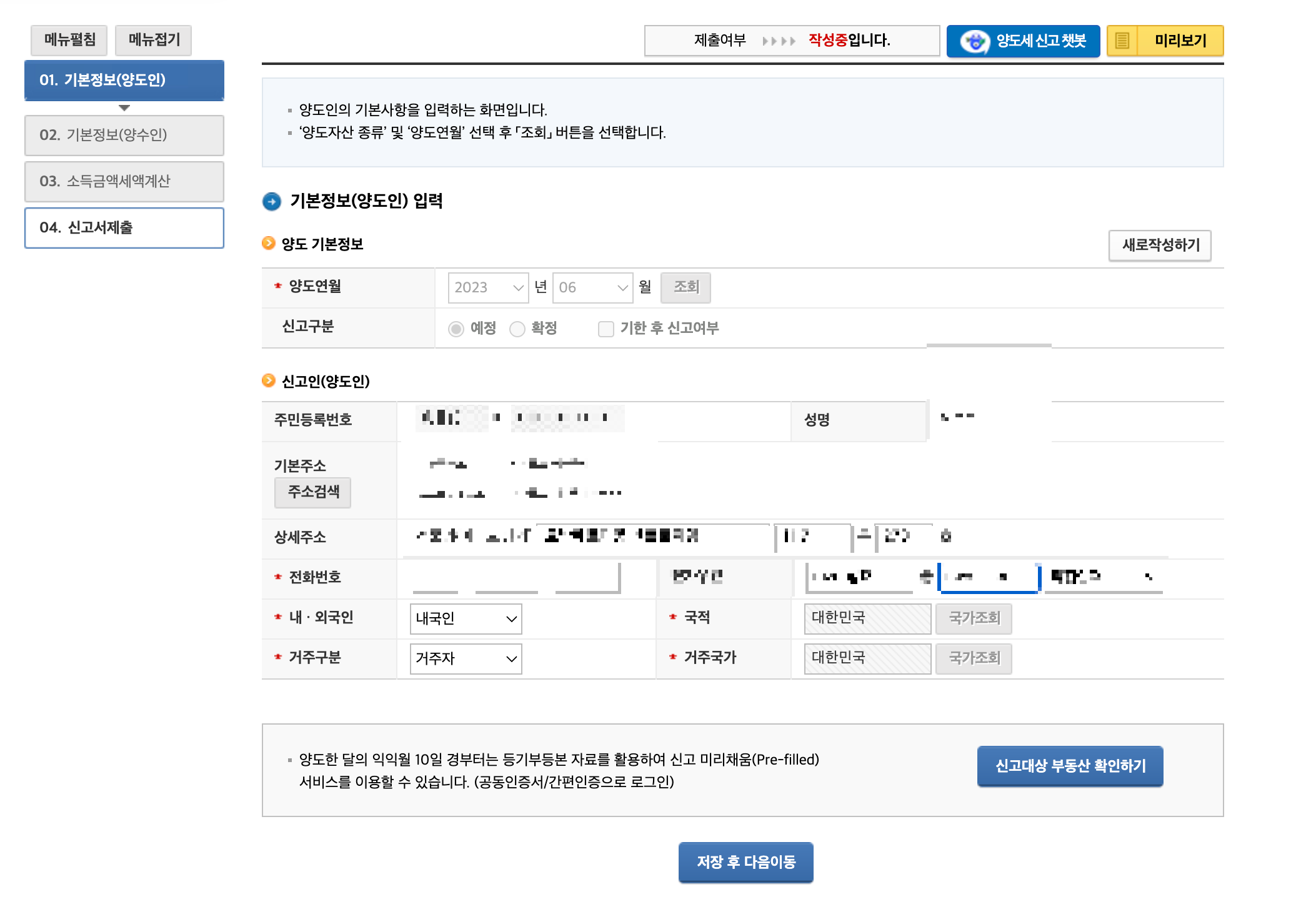Expand the 거주자 residency dropdown
The height and width of the screenshot is (917, 1316).
click(466, 658)
